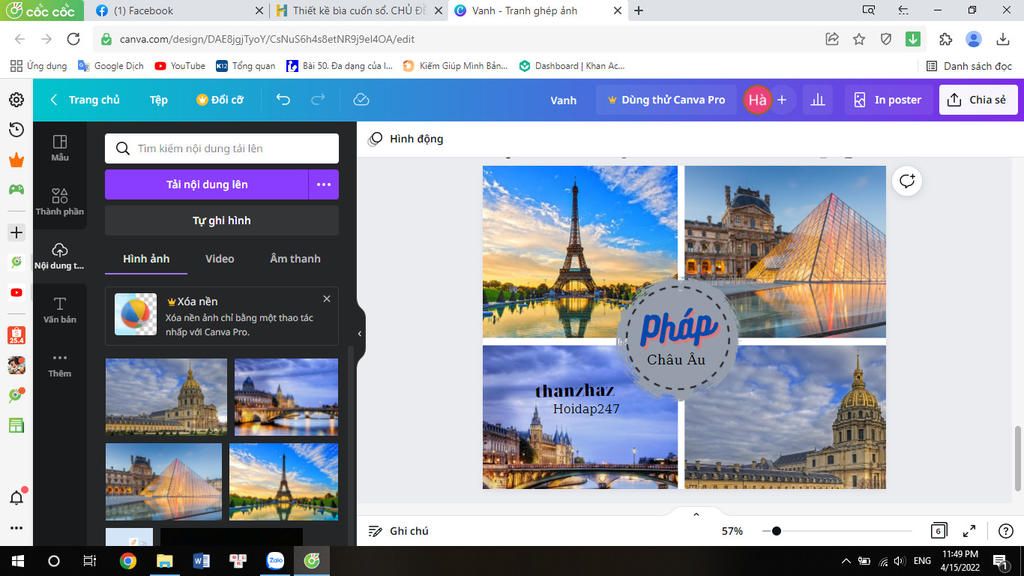This screenshot has width=1024, height=576.
Task: Click the 57% zoom level
Action: (x=732, y=531)
